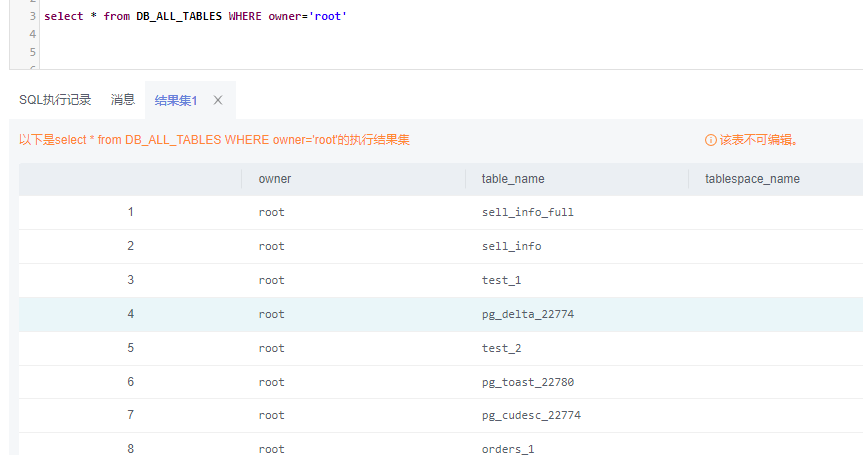Select the 结果集1 tab
Screen dimensions: 863x455
click(x=176, y=100)
